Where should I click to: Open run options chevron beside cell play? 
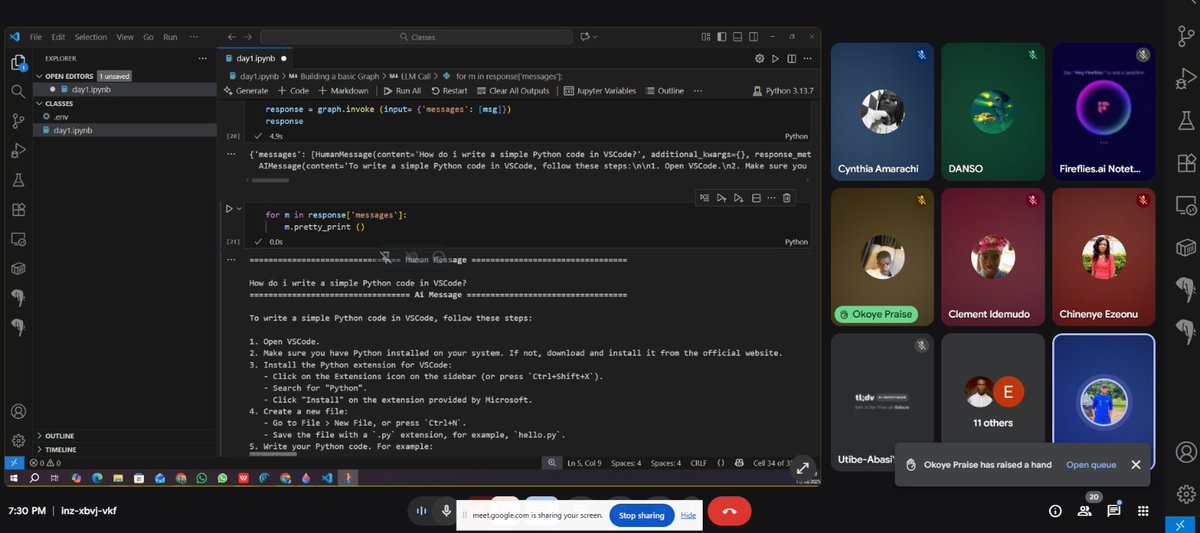pos(238,209)
